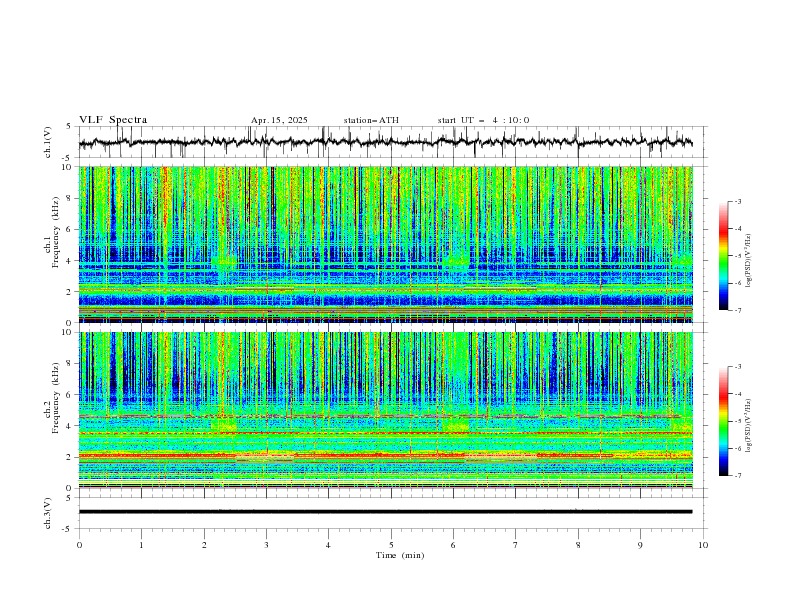This screenshot has width=792, height=612.
Task: Click the "-4" tick on ch.2 colorbar
Action: (x=738, y=394)
